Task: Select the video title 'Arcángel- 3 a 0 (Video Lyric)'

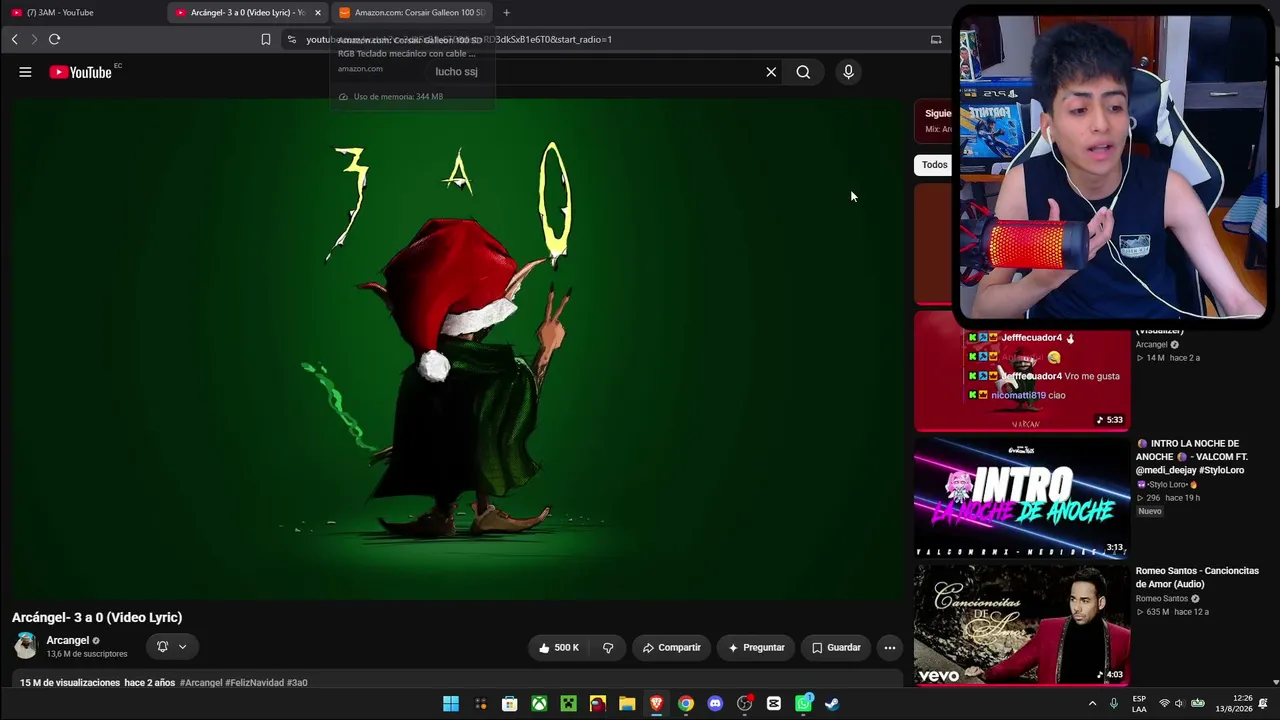Action: click(97, 618)
